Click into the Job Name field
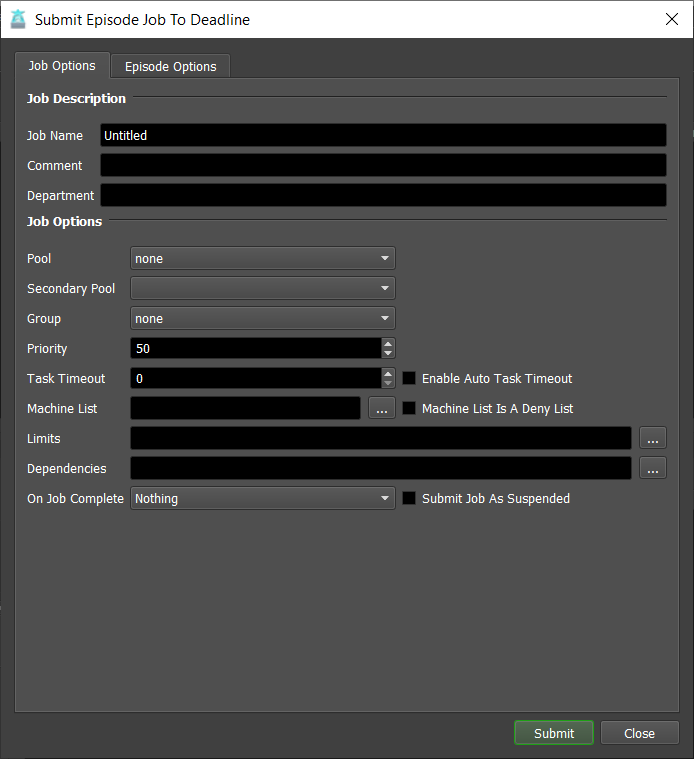 pos(383,136)
